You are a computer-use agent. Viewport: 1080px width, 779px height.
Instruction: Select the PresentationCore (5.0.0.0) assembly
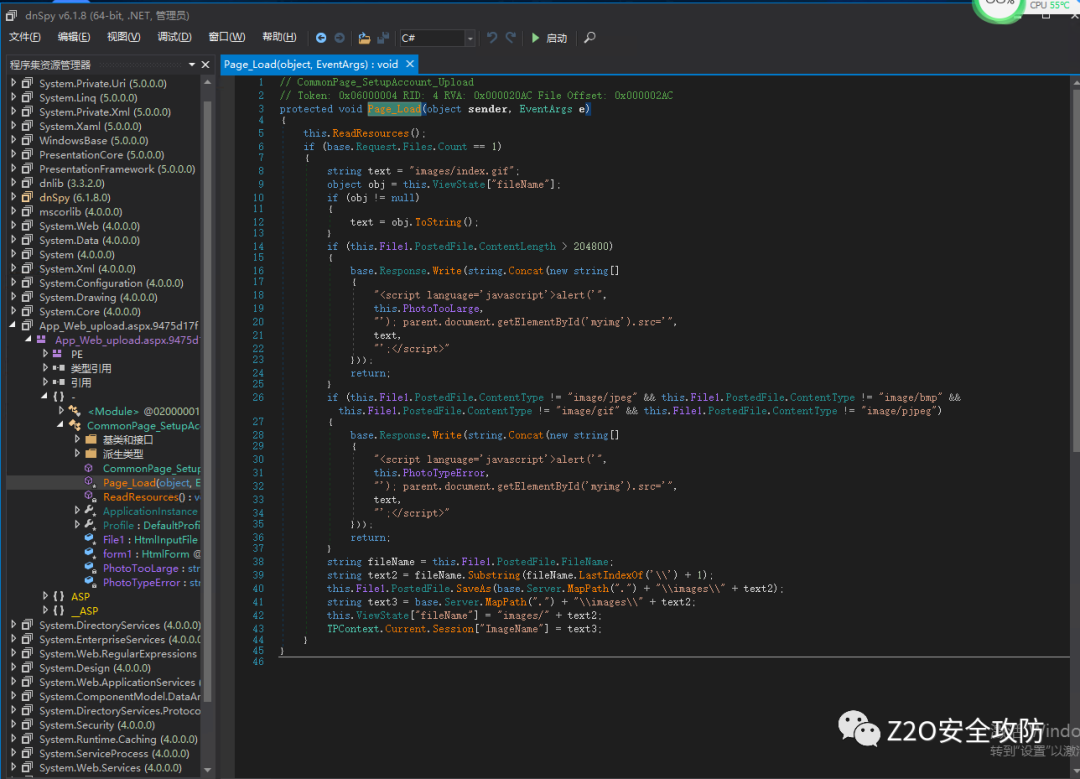[x=101, y=154]
